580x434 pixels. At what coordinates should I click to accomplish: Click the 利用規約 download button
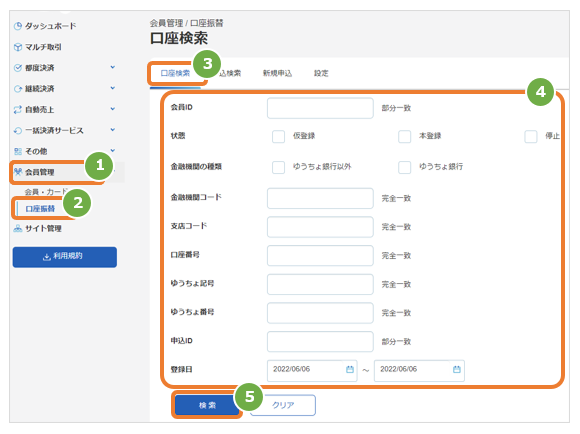coord(65,257)
